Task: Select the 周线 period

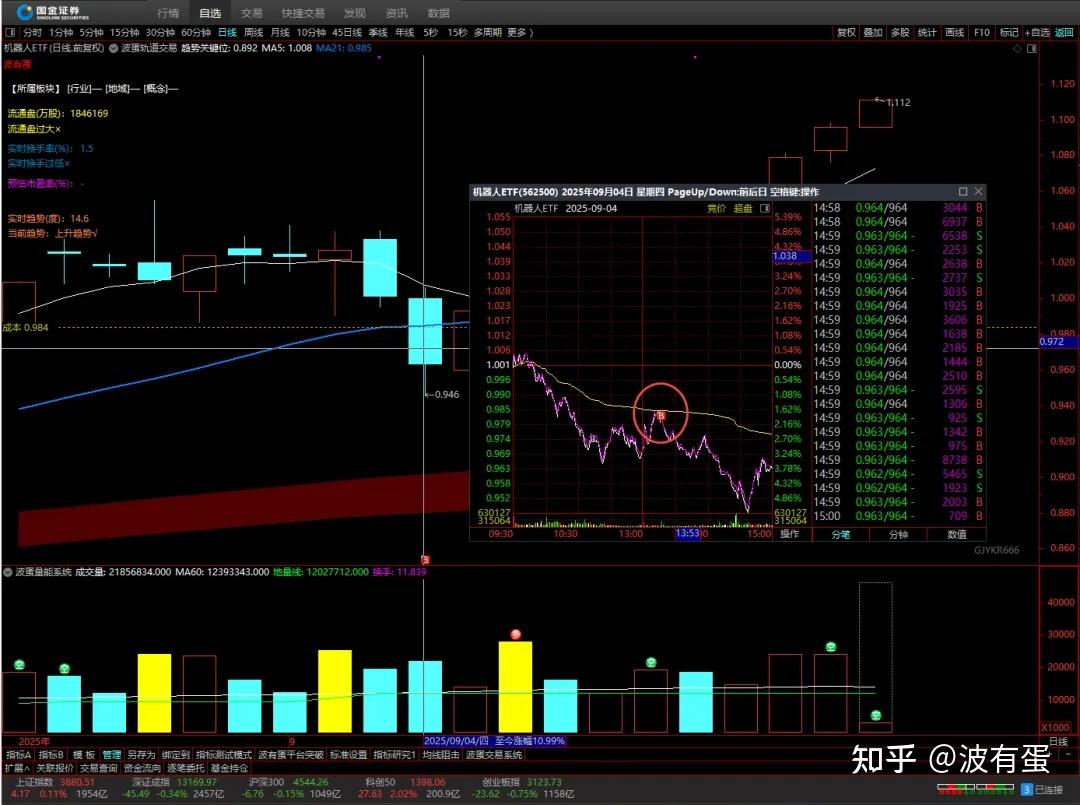Action: pos(253,32)
